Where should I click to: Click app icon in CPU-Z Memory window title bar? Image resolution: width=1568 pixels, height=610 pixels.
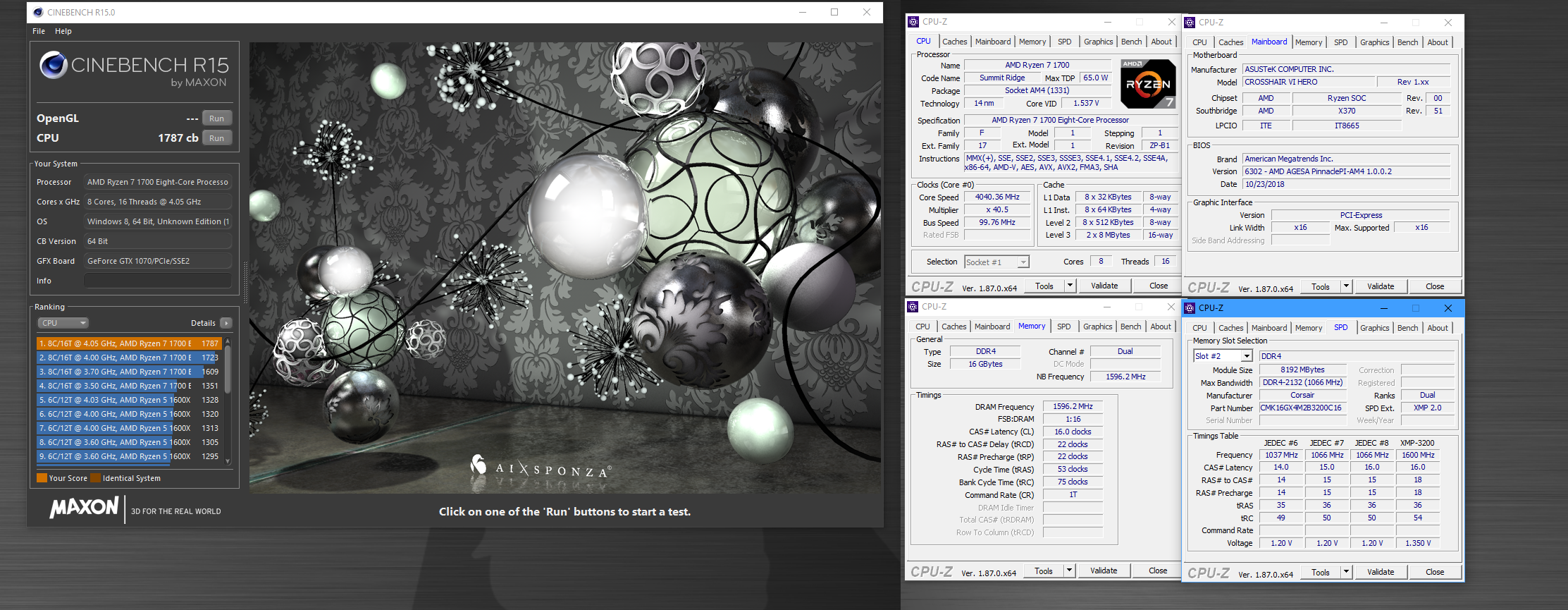pos(913,307)
